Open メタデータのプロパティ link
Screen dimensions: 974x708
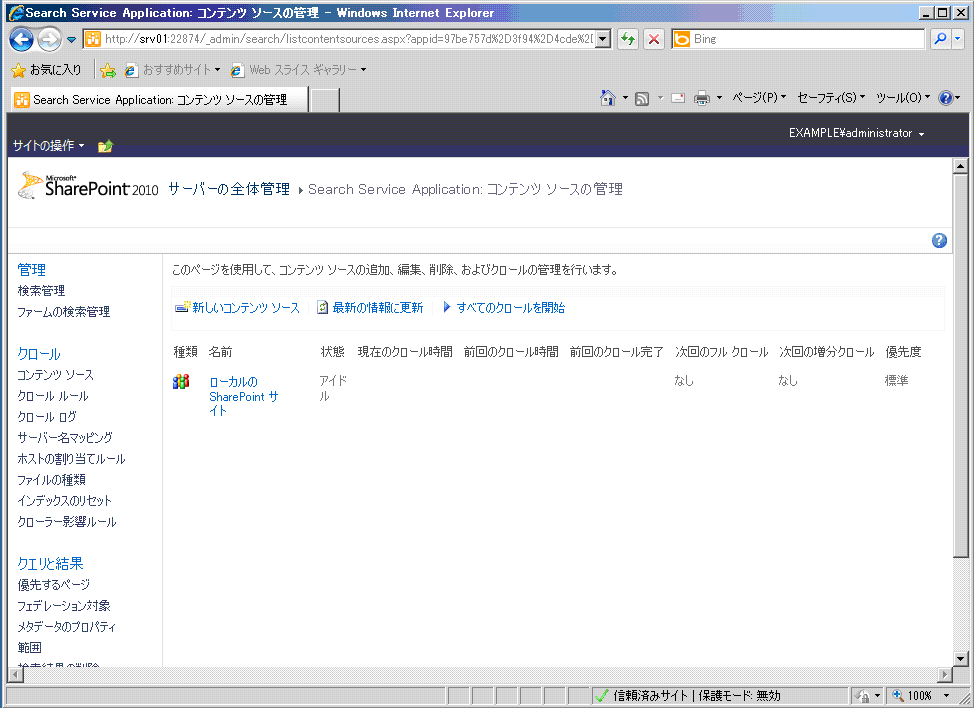tap(66, 627)
